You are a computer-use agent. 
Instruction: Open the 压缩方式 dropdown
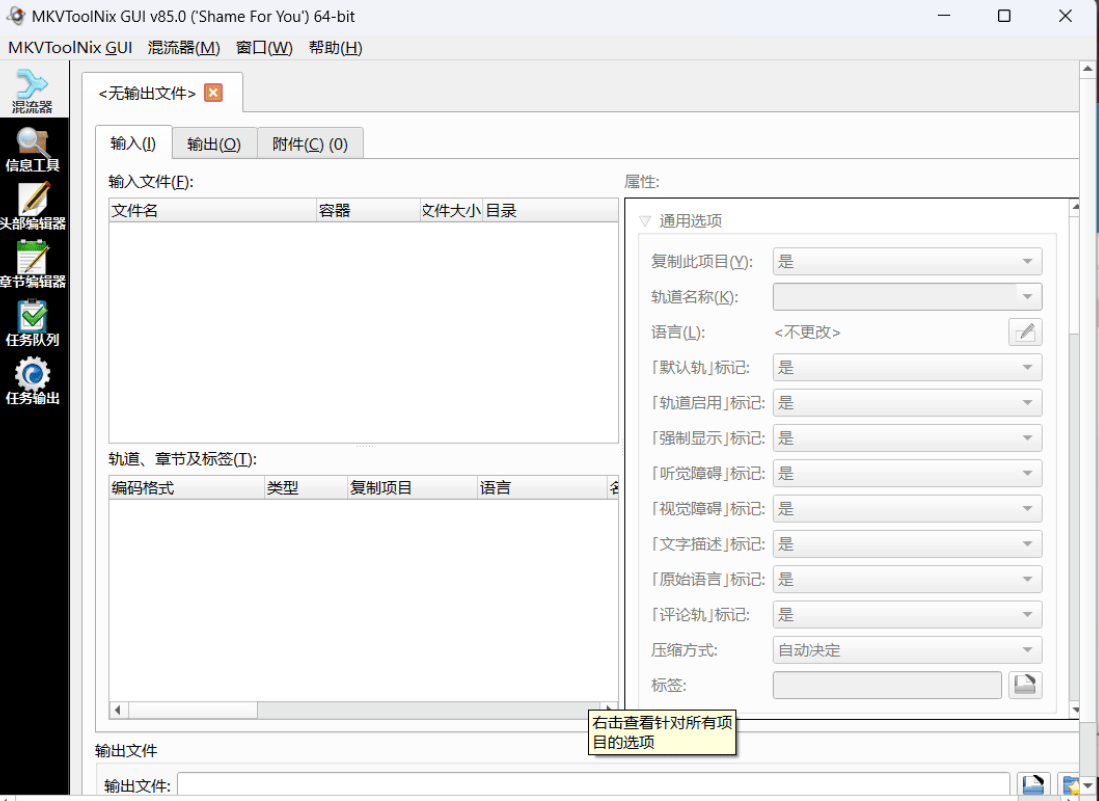click(907, 650)
